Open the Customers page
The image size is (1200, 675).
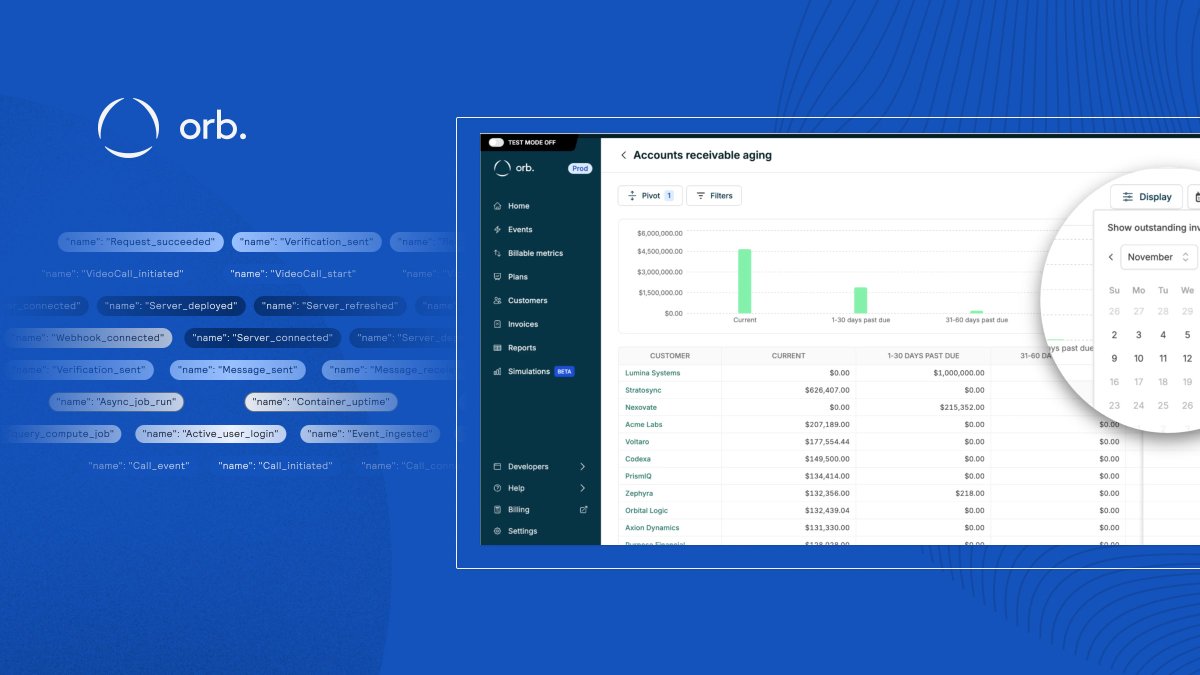click(527, 300)
